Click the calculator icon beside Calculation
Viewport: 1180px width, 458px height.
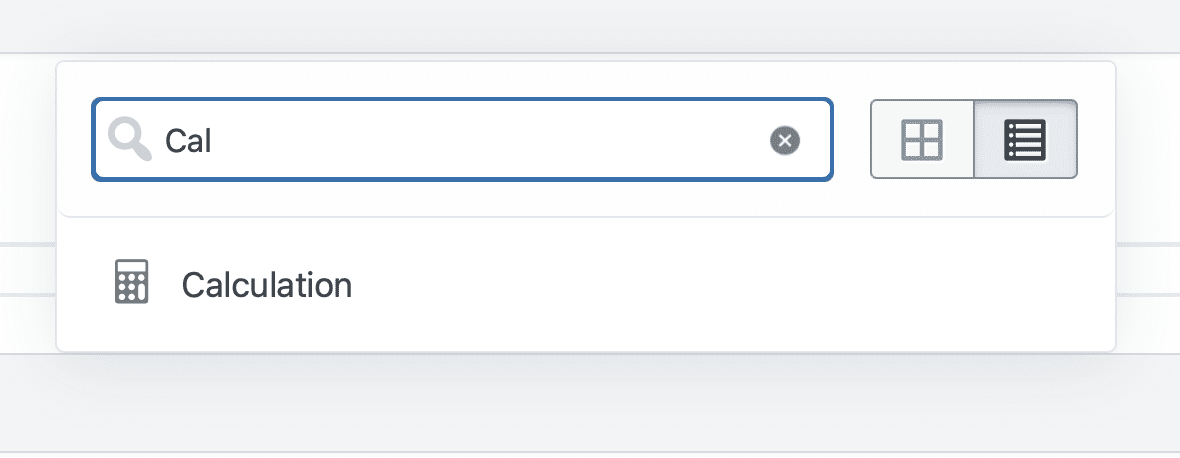[132, 283]
